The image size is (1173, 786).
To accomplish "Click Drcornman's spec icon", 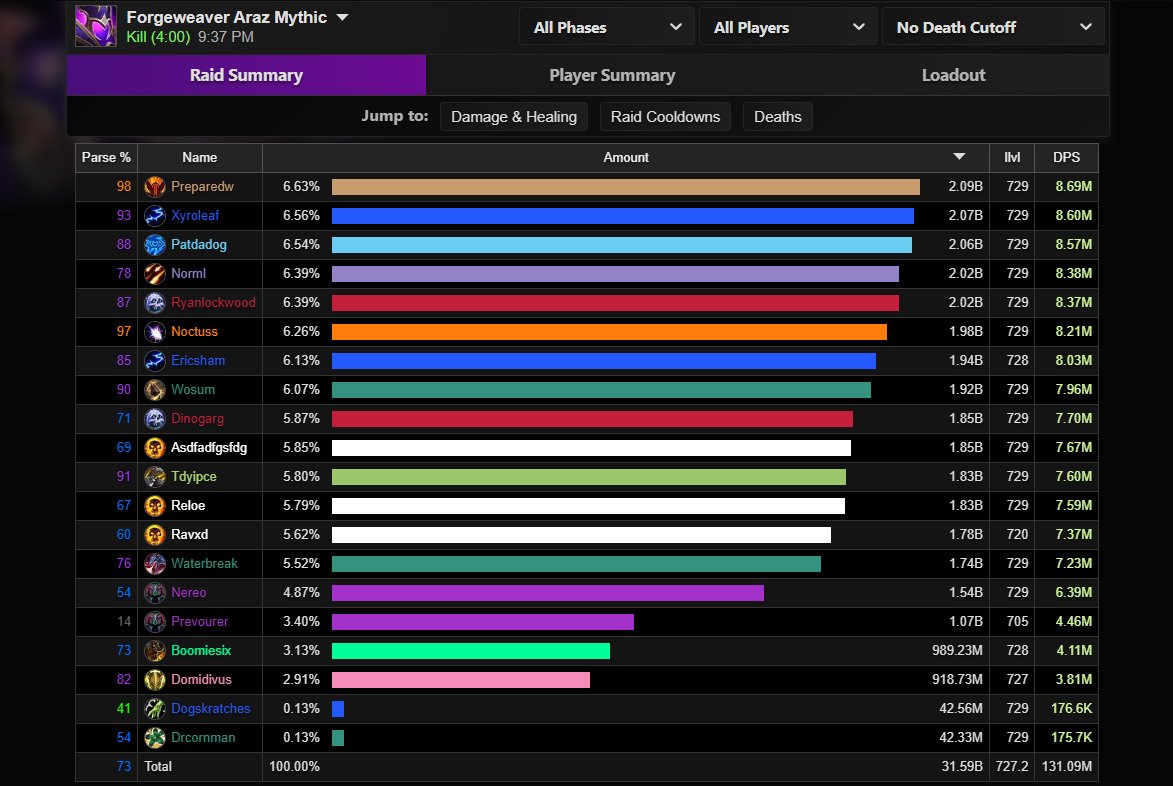I will click(x=155, y=737).
